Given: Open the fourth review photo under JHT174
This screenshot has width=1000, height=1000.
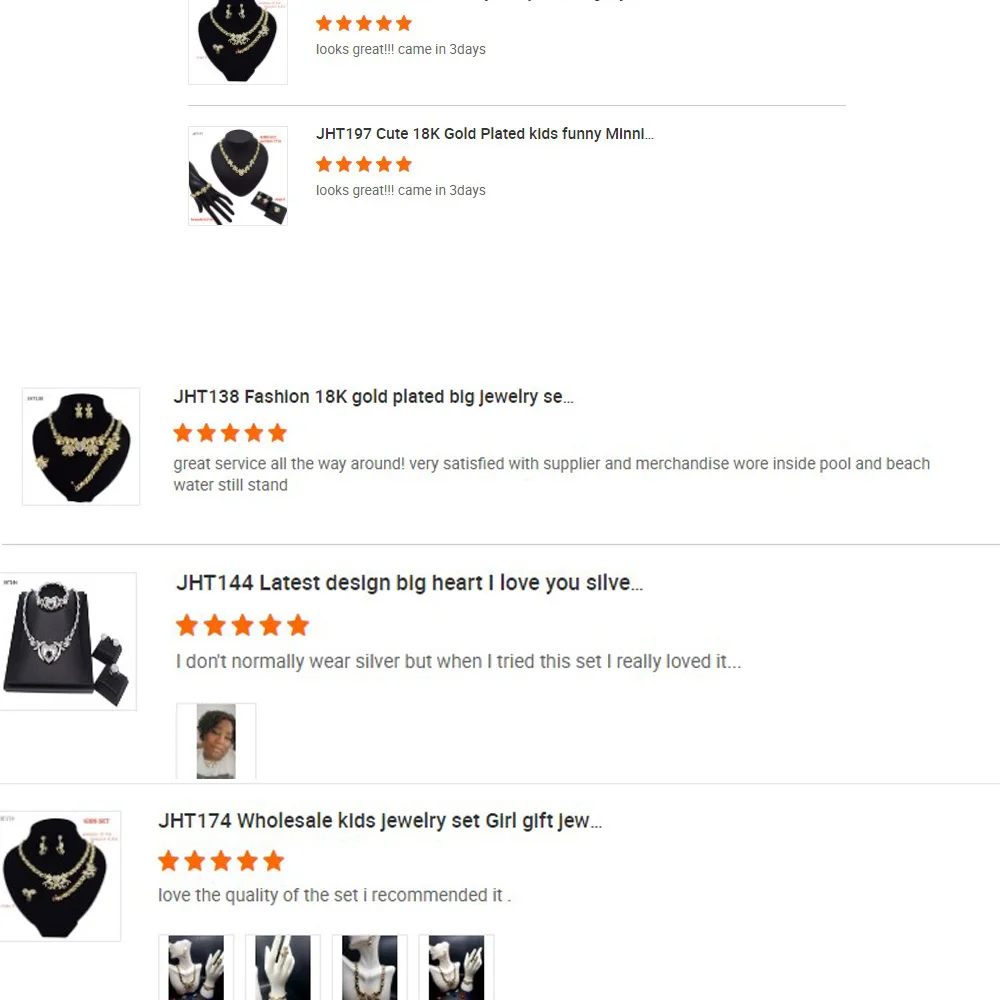Looking at the screenshot, I should point(457,967).
